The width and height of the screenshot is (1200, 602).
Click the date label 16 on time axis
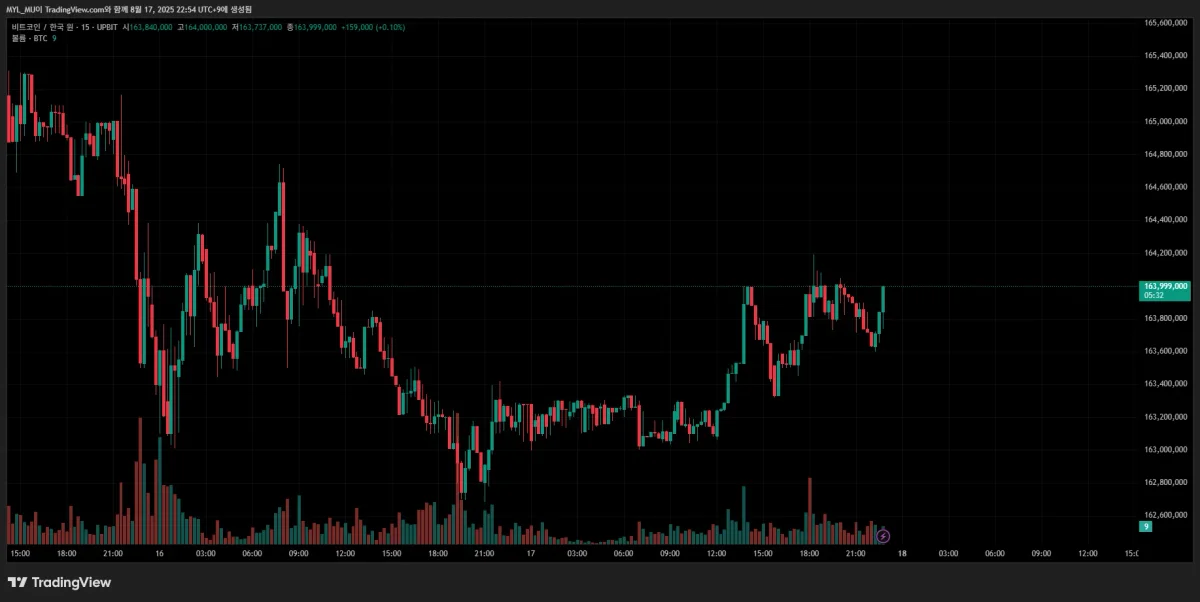159,553
